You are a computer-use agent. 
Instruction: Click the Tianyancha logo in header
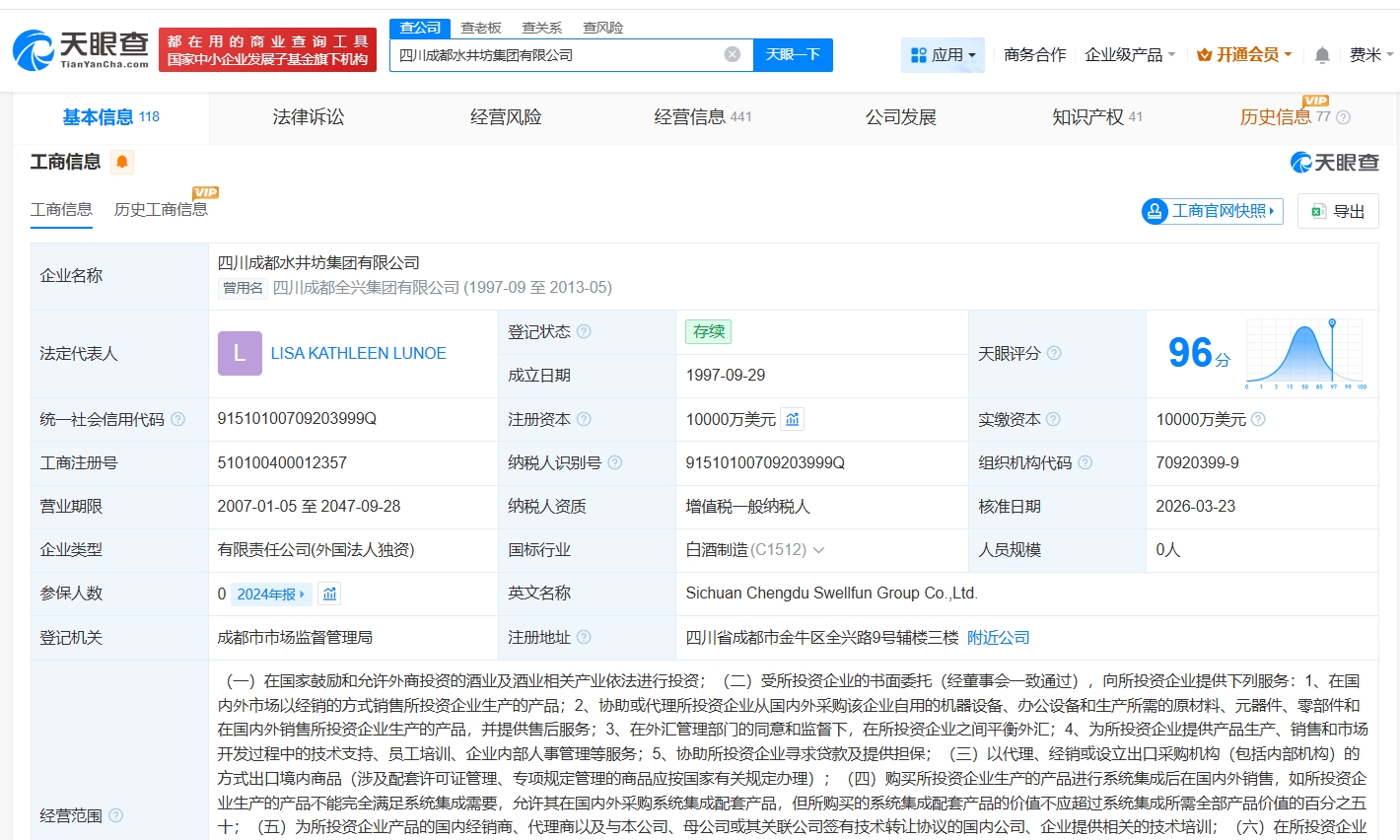pos(81,49)
